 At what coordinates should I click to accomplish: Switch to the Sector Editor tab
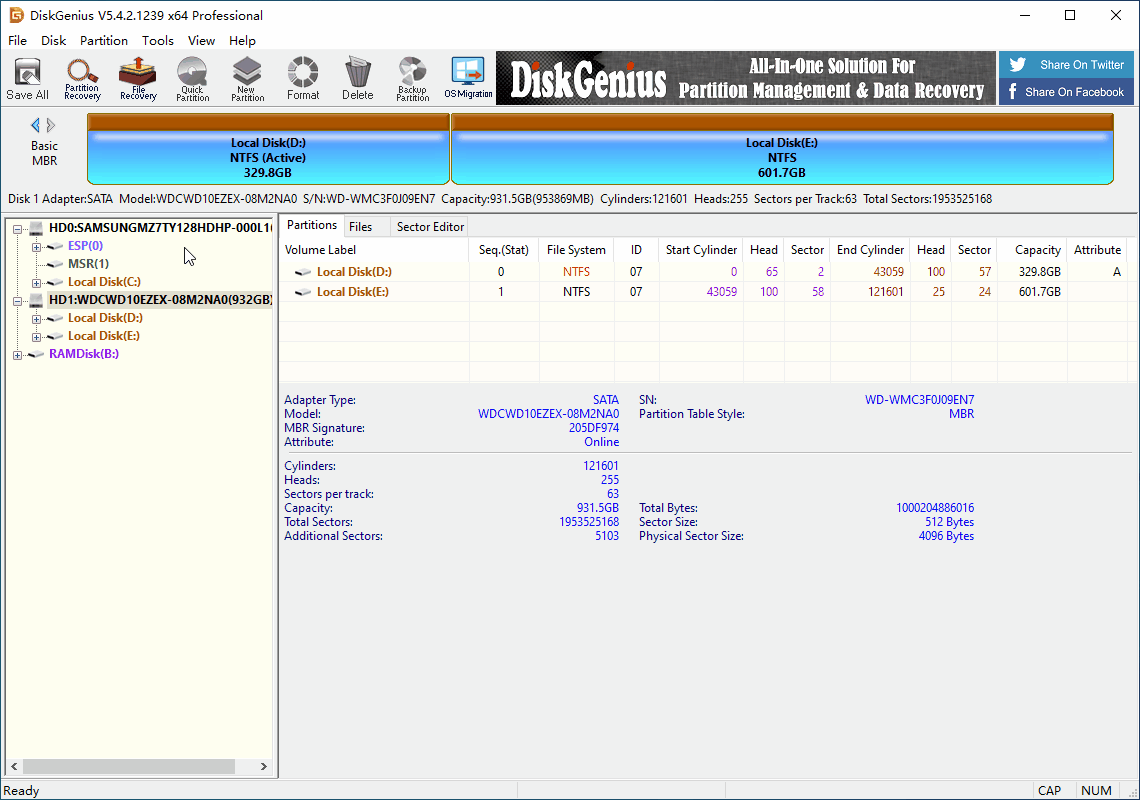click(430, 227)
